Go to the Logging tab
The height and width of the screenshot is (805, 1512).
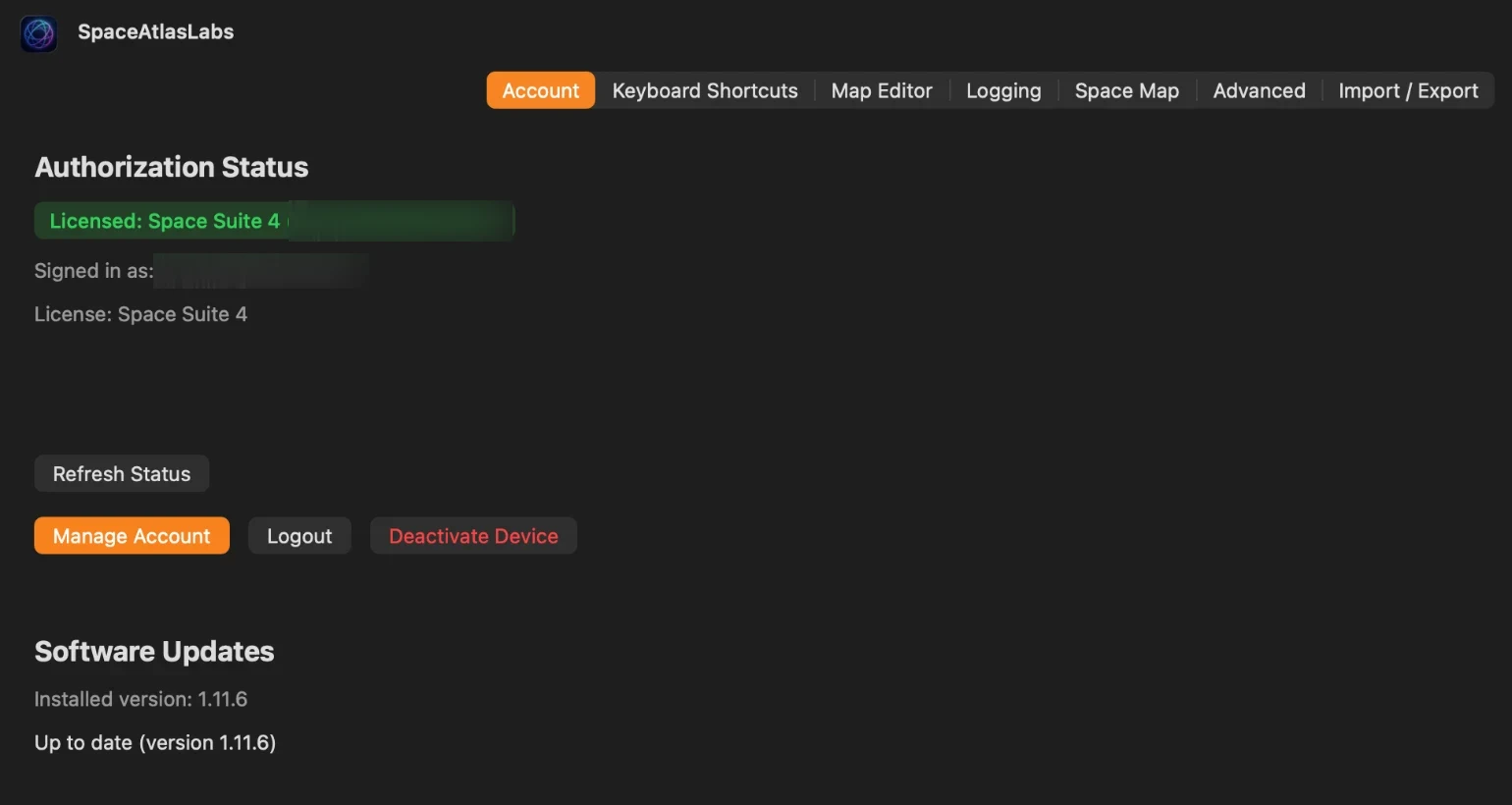coord(1003,90)
